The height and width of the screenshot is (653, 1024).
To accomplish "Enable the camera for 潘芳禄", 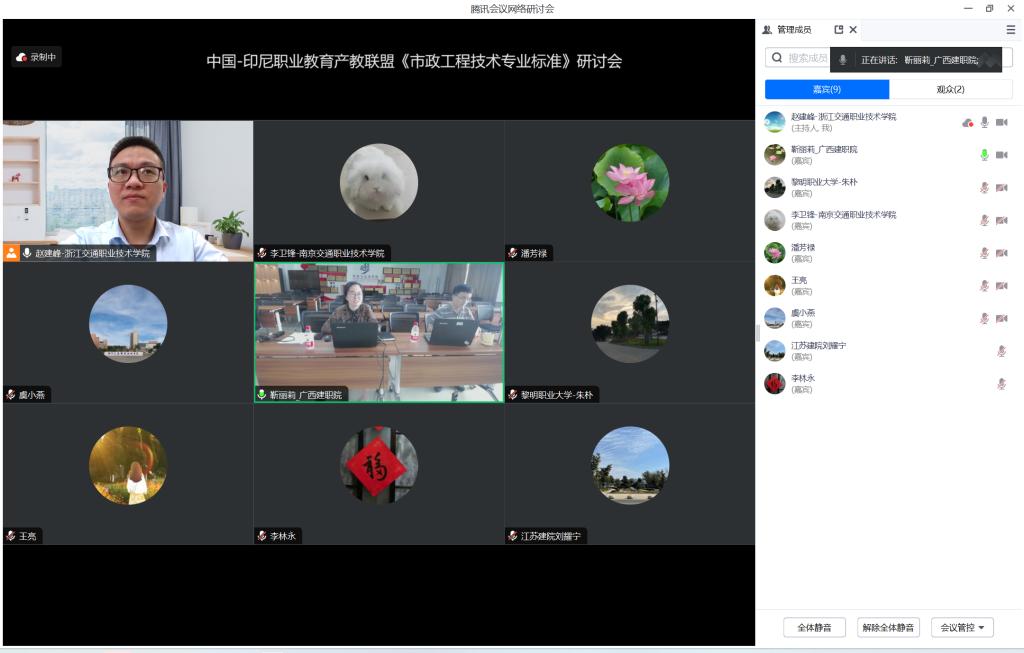I will coord(1001,253).
